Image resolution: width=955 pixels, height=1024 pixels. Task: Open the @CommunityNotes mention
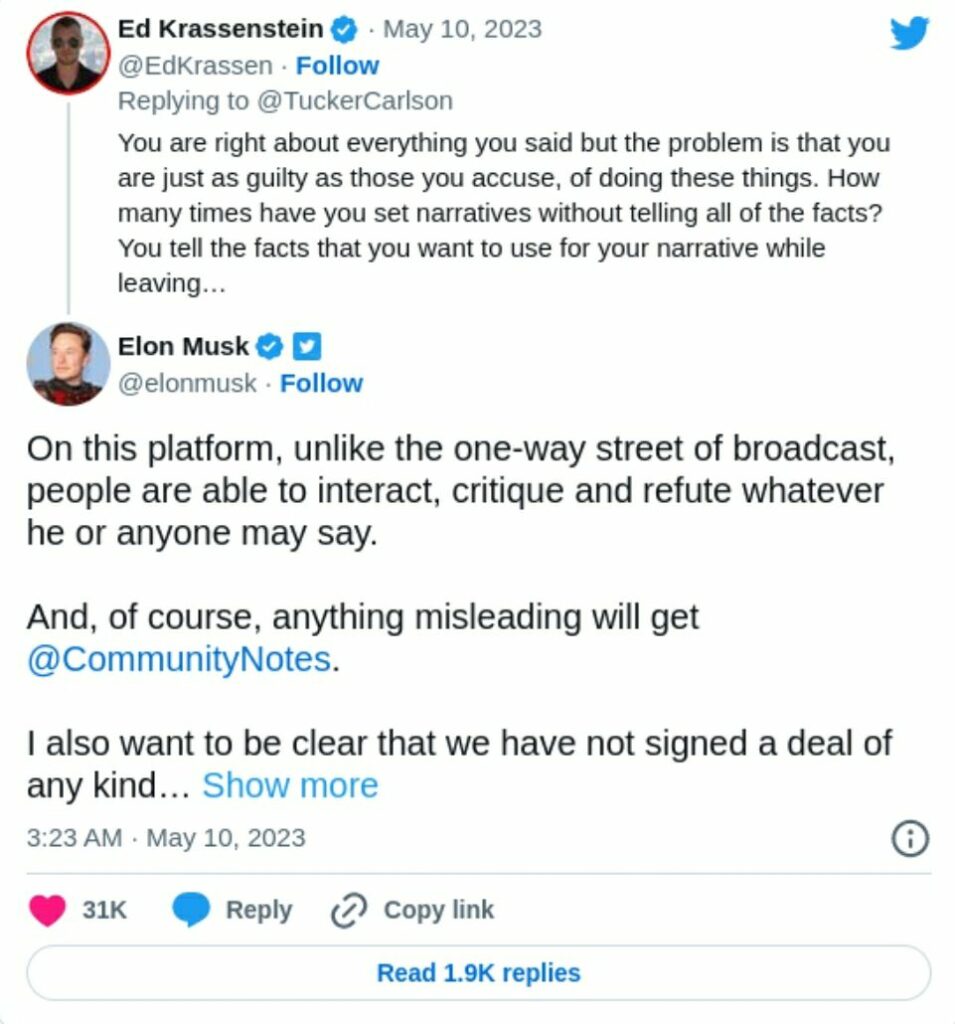tap(179, 660)
